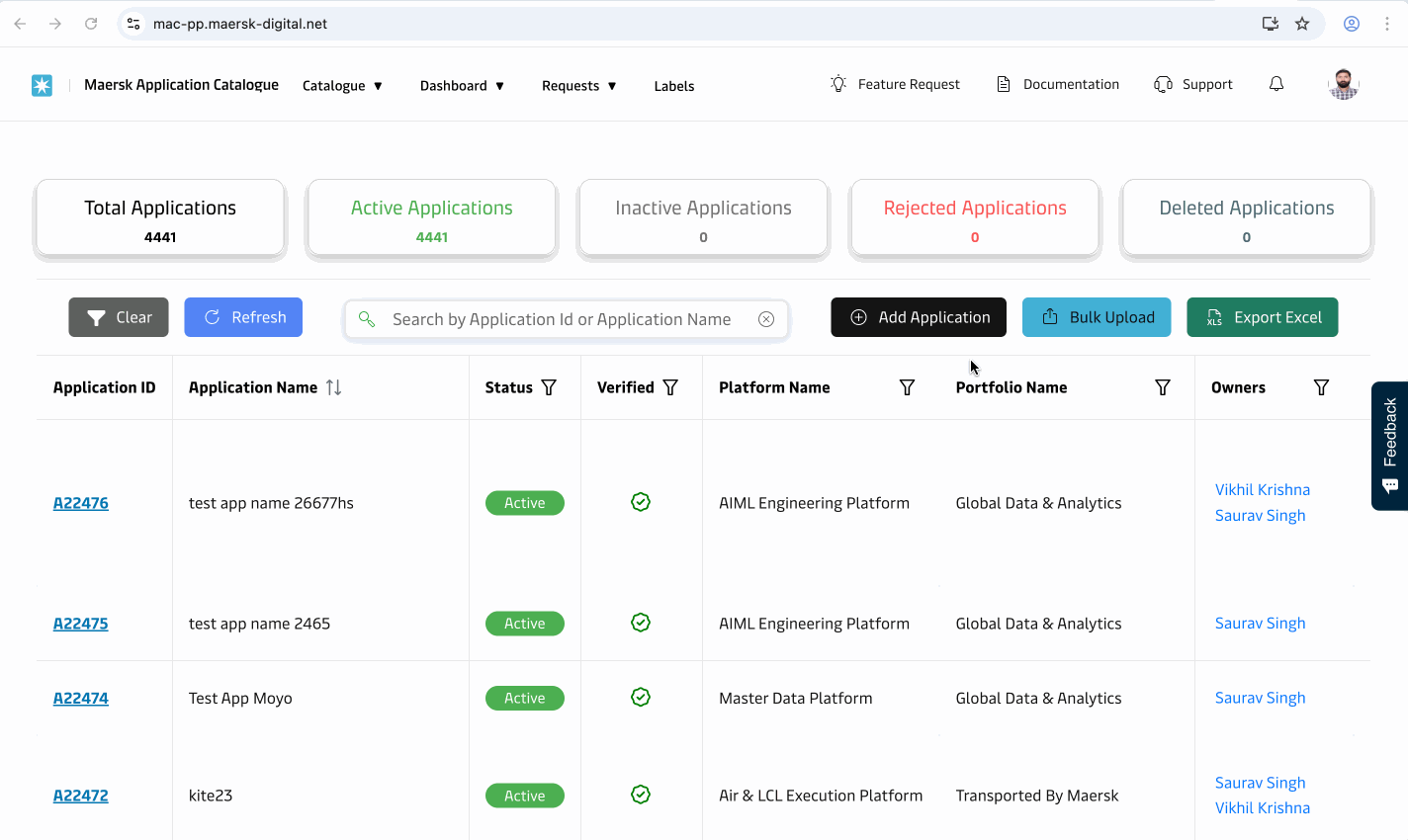Viewport: 1408px width, 840px height.
Task: Click the Maersk star logo in the header
Action: click(x=42, y=85)
